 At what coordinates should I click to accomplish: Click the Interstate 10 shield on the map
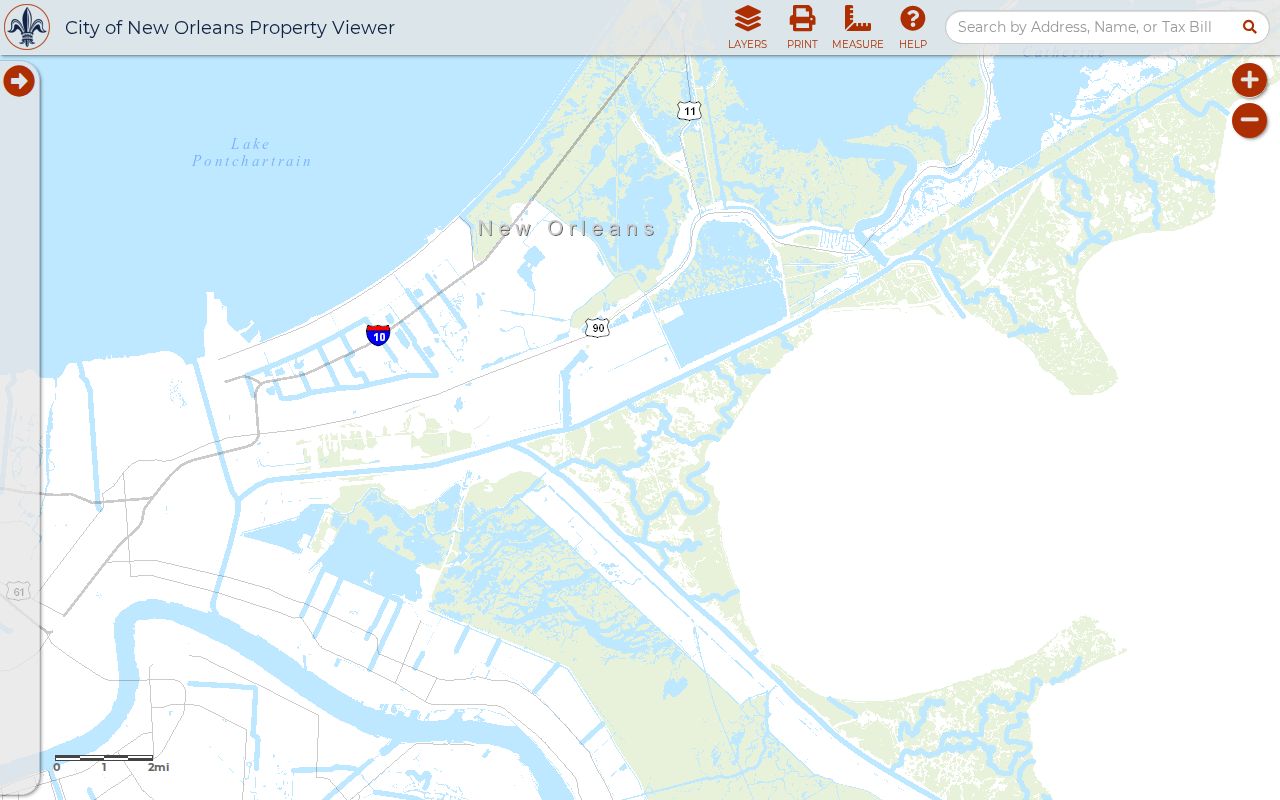click(x=378, y=335)
